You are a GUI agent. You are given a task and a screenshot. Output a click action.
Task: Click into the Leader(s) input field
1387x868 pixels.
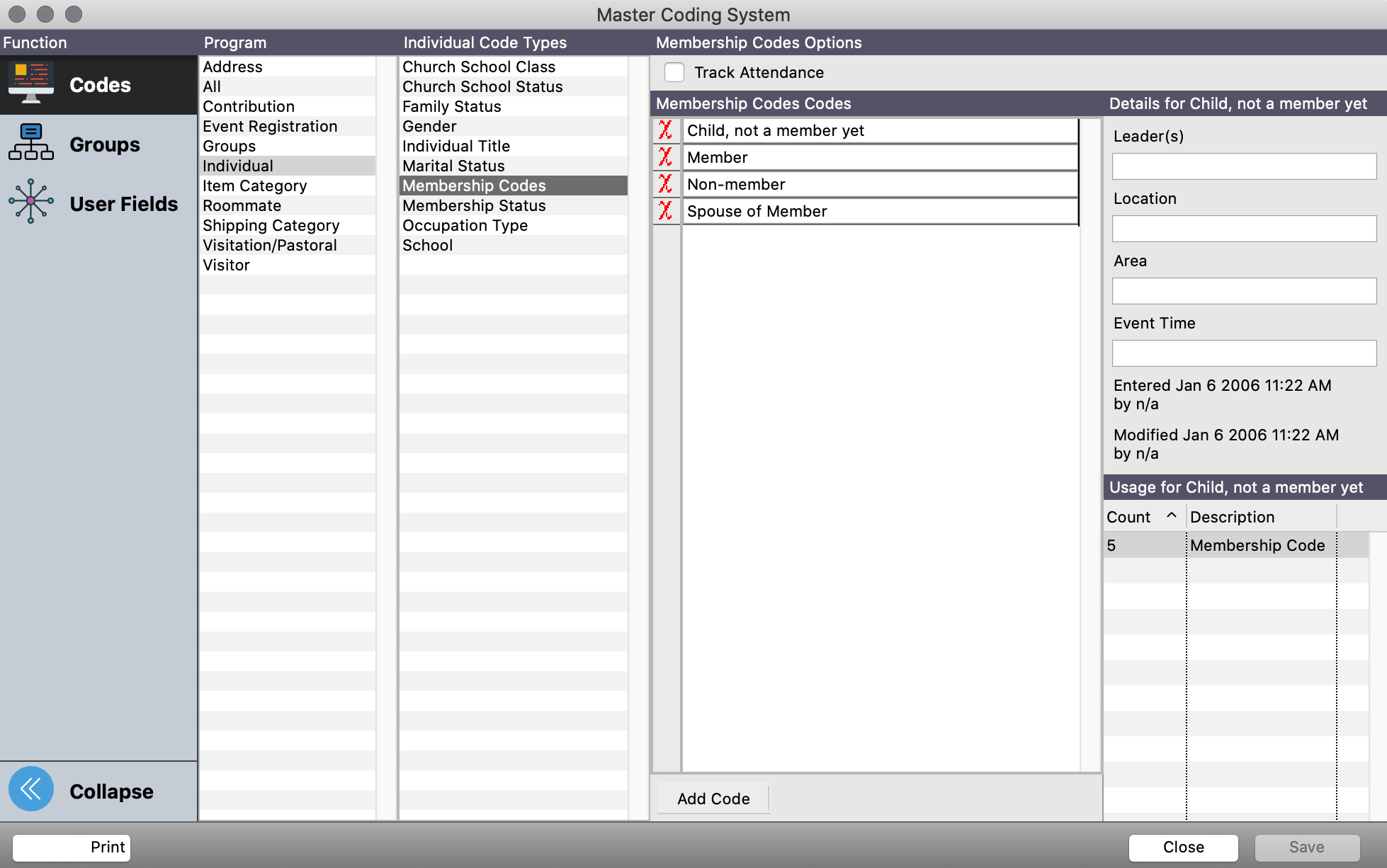coord(1243,166)
